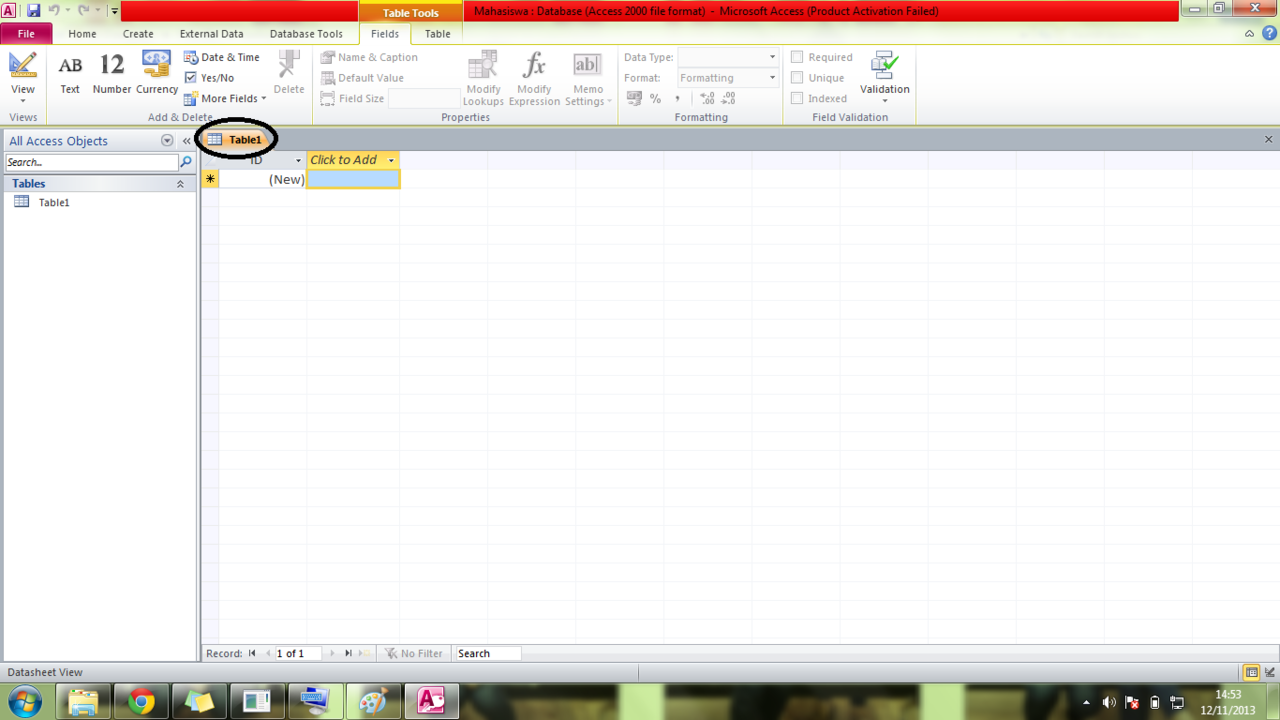Open Validation options
Image resolution: width=1280 pixels, height=720 pixels.
coord(885,78)
